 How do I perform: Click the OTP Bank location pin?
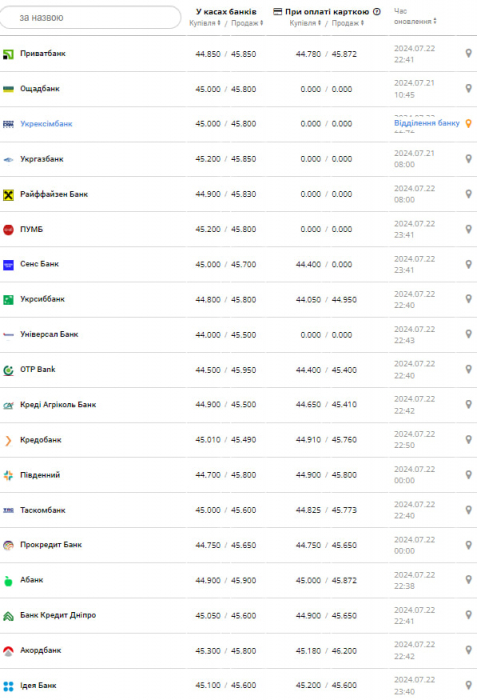[x=469, y=370]
